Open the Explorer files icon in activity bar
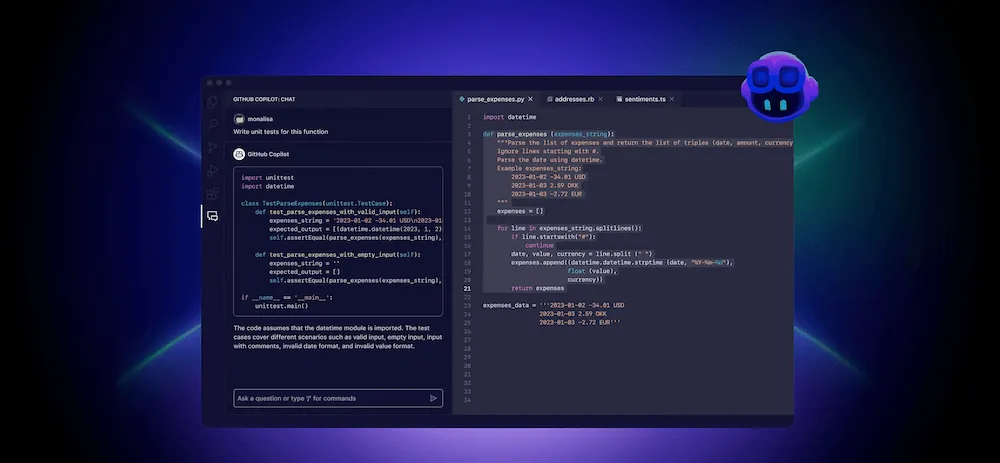Screen dimensions: 1000x463 click(x=212, y=102)
